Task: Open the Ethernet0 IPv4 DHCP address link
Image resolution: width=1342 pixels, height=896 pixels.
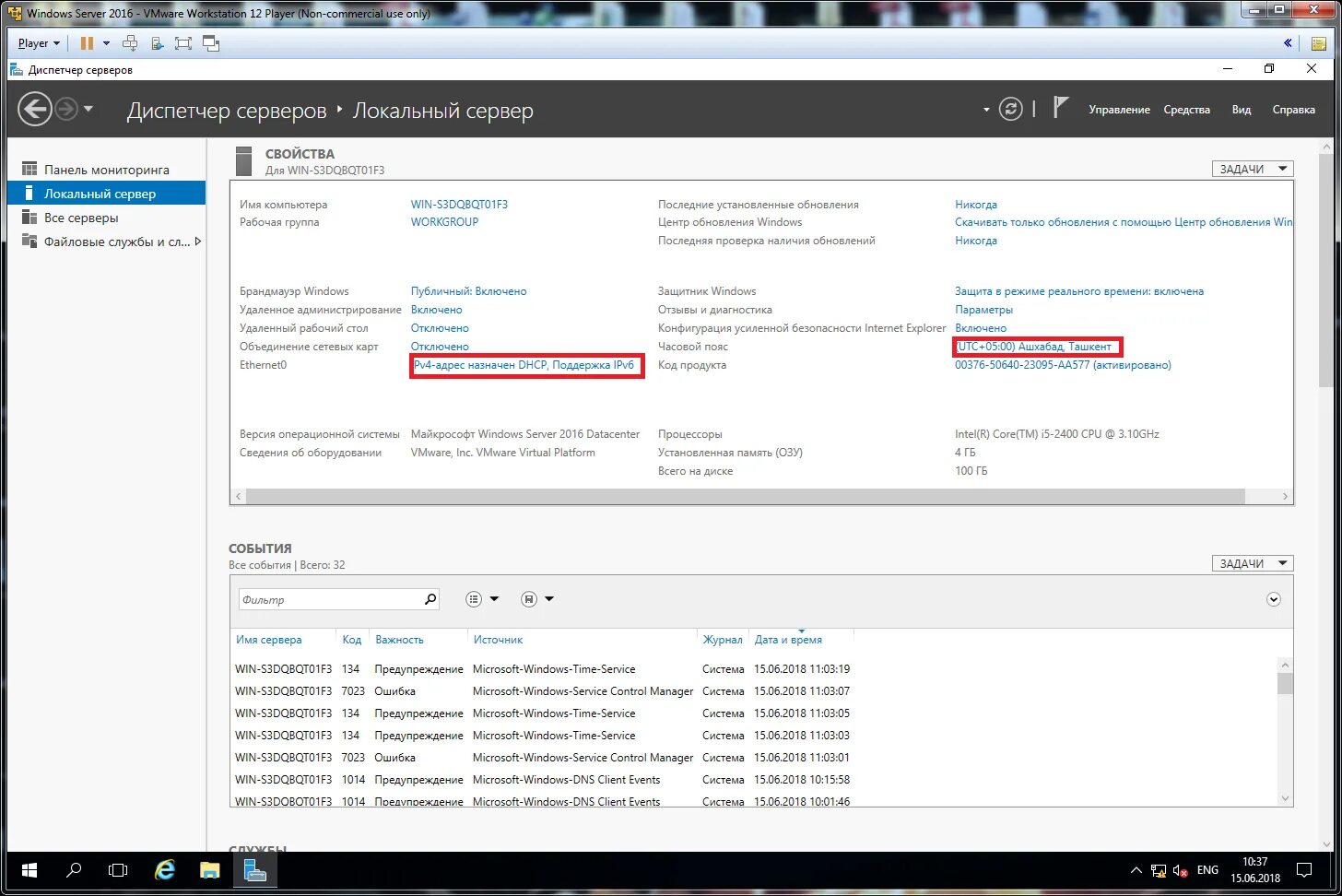Action: point(524,365)
